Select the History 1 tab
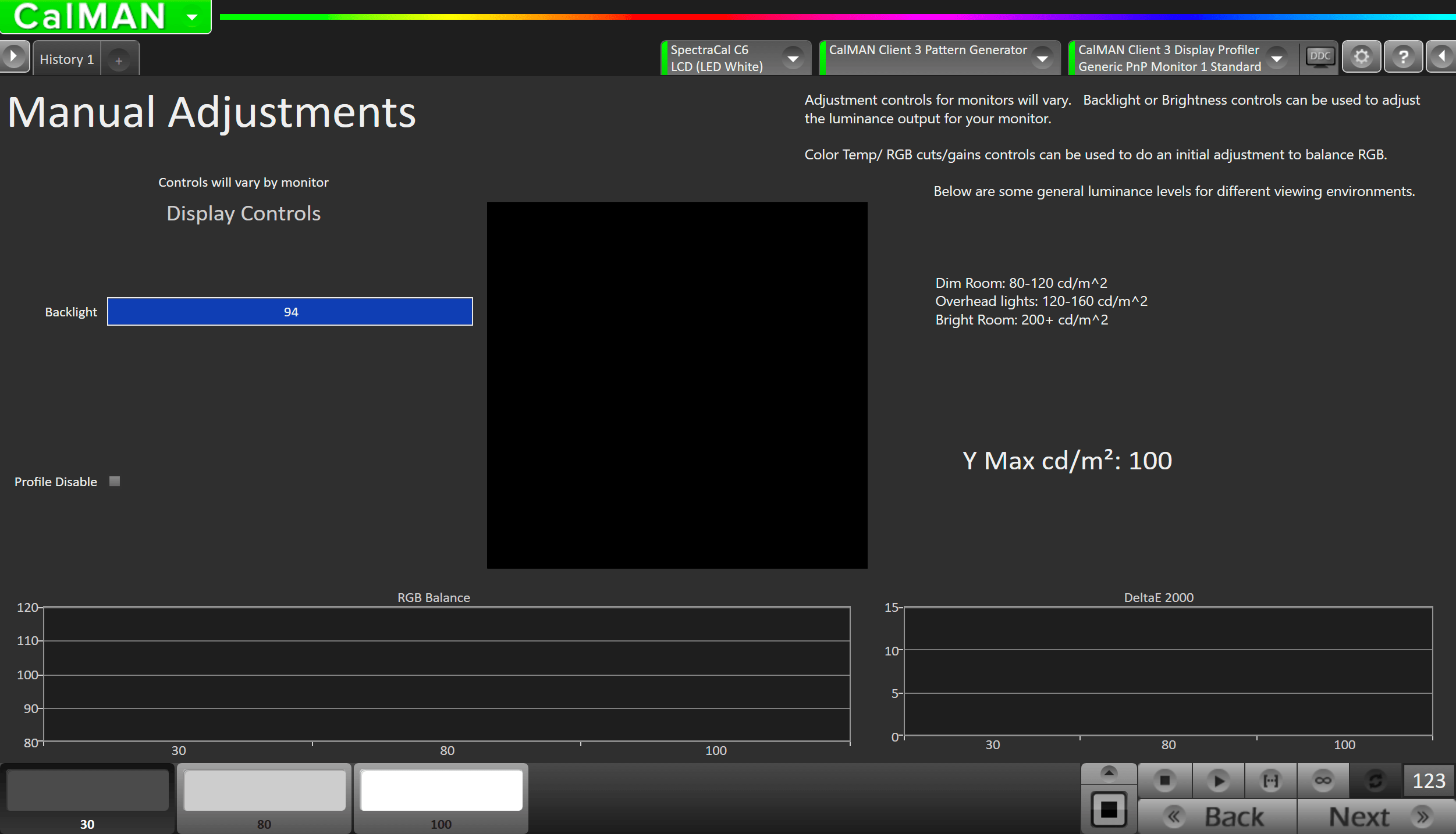1456x834 pixels. pos(67,59)
